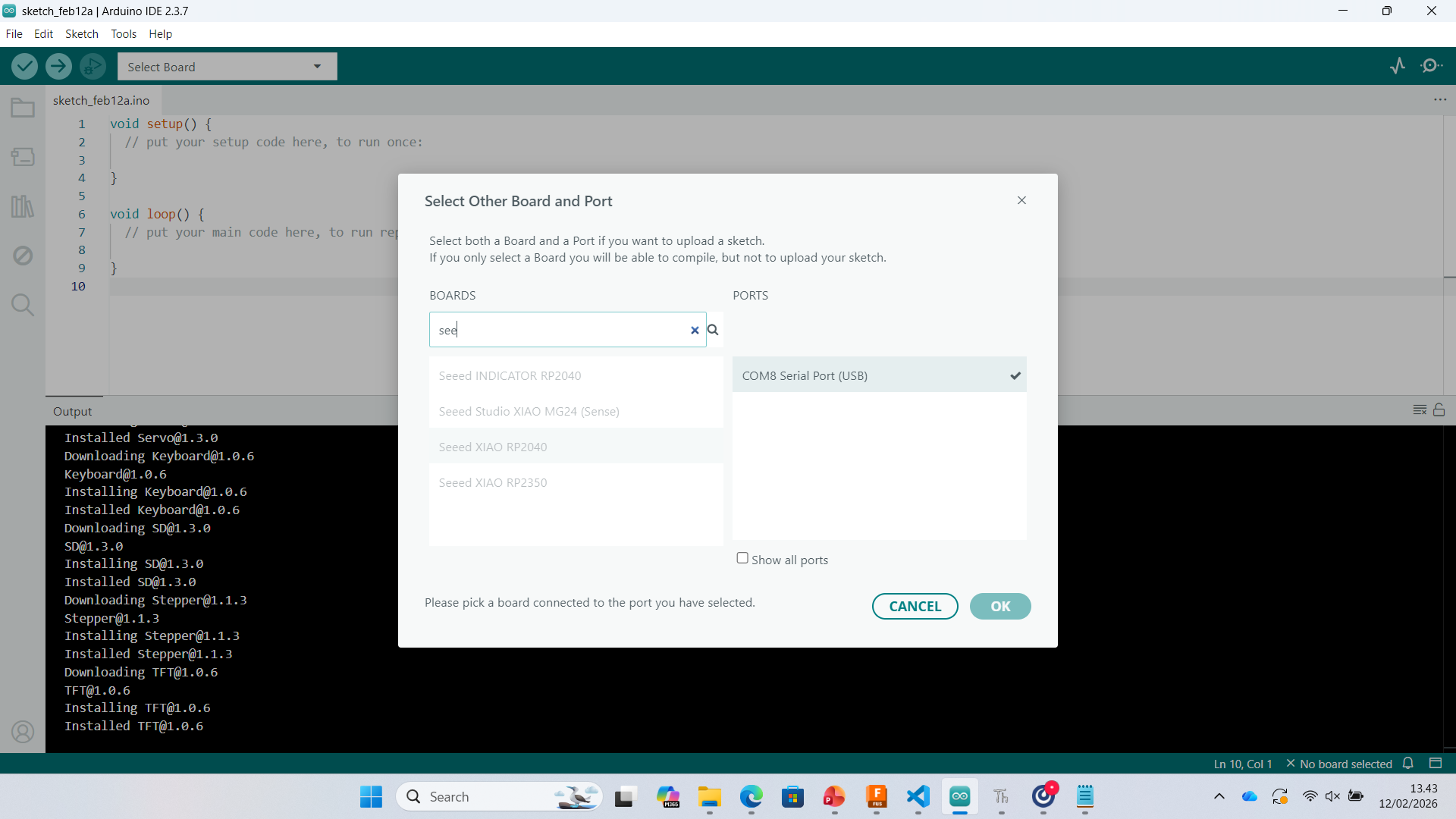1456x819 pixels.
Task: Choose Seeed XIAO RP2040 board
Action: (x=493, y=447)
